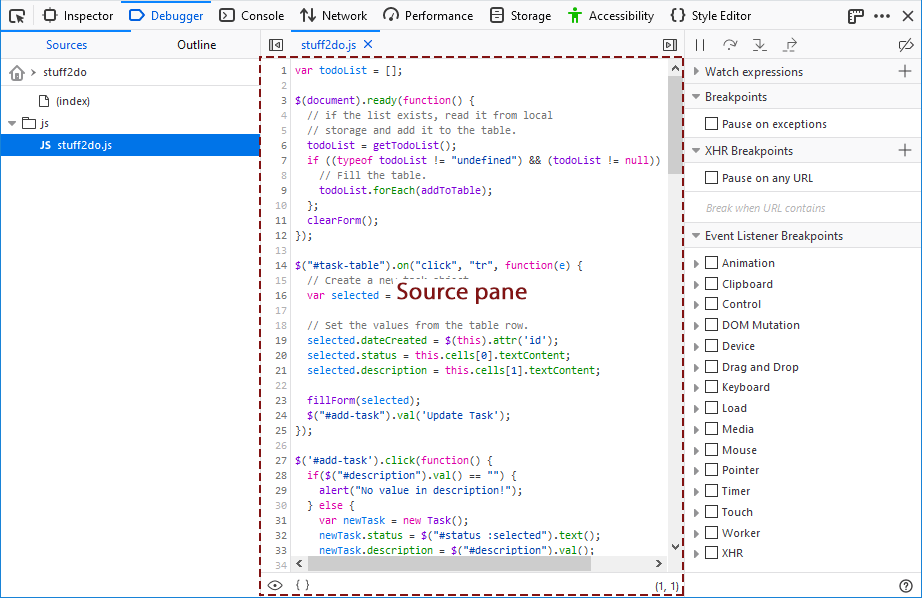Check Pause on any URL

pos(713,178)
